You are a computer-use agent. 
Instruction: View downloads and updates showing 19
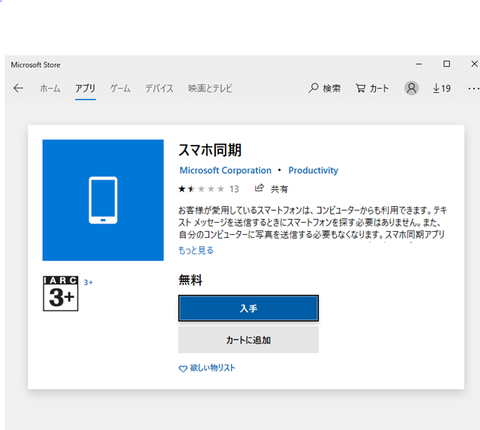pos(442,88)
